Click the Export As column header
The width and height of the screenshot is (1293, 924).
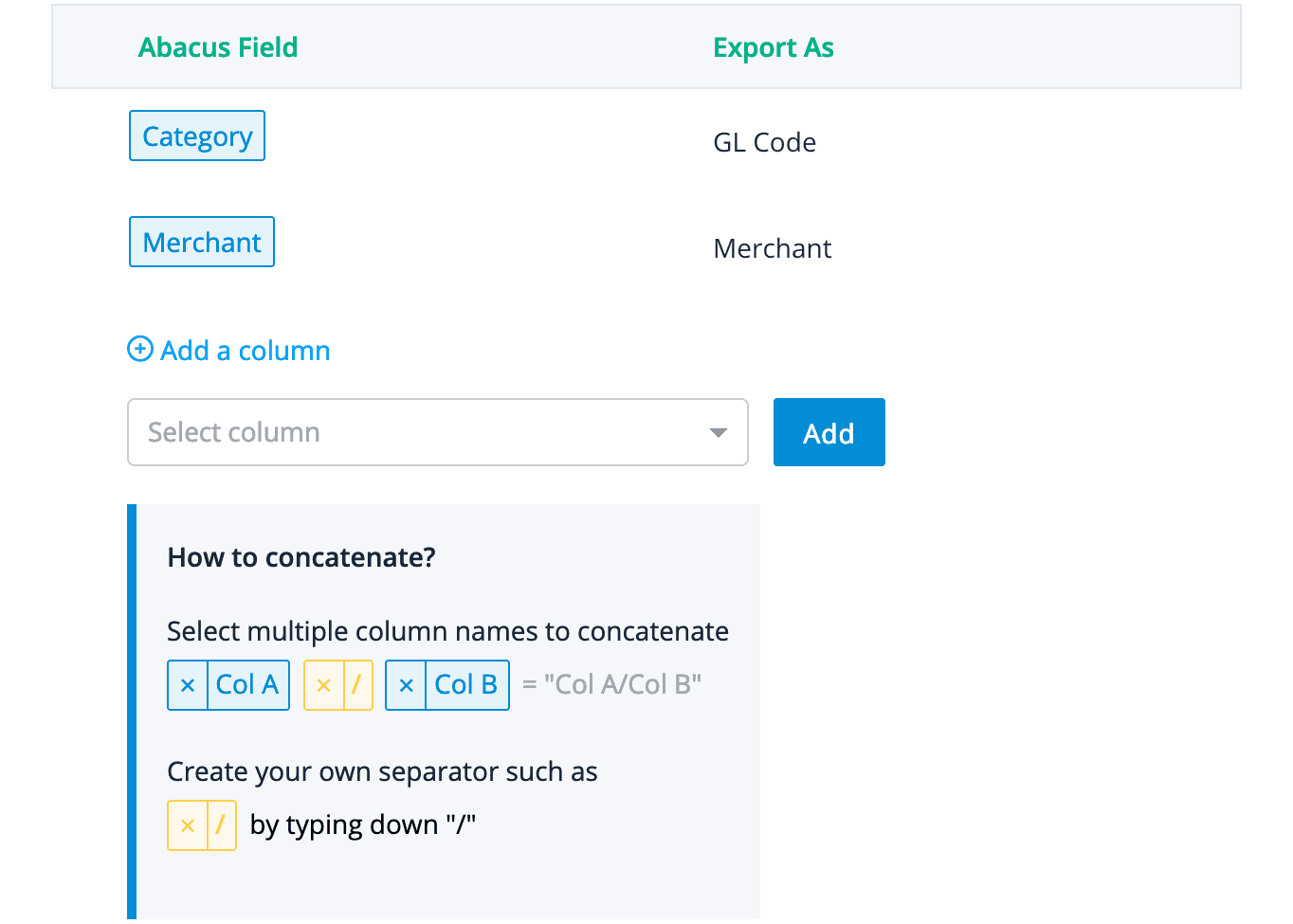[x=773, y=47]
